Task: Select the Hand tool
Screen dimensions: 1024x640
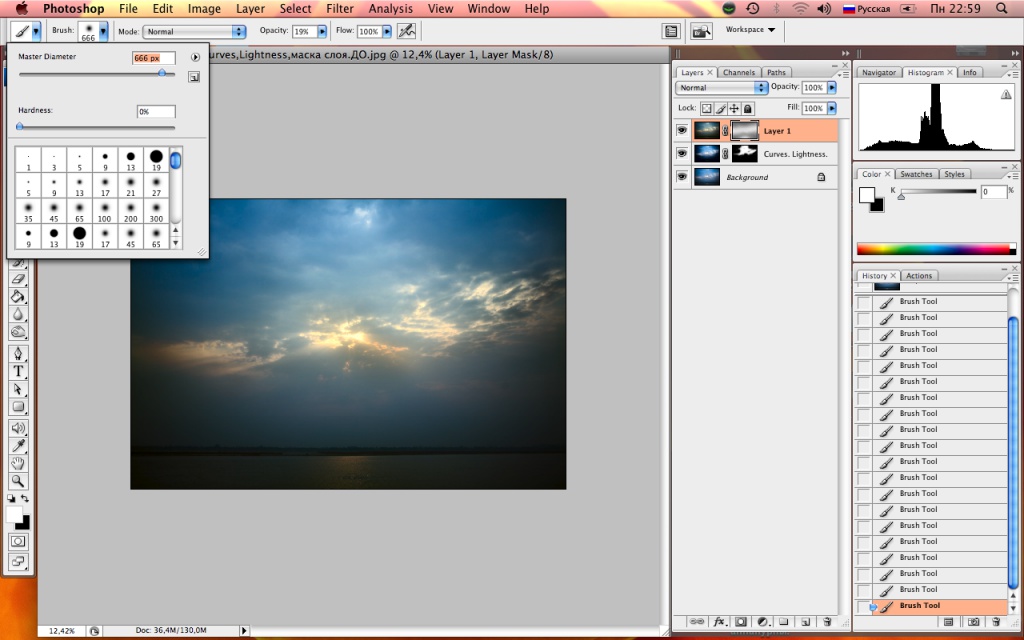Action: [x=18, y=463]
